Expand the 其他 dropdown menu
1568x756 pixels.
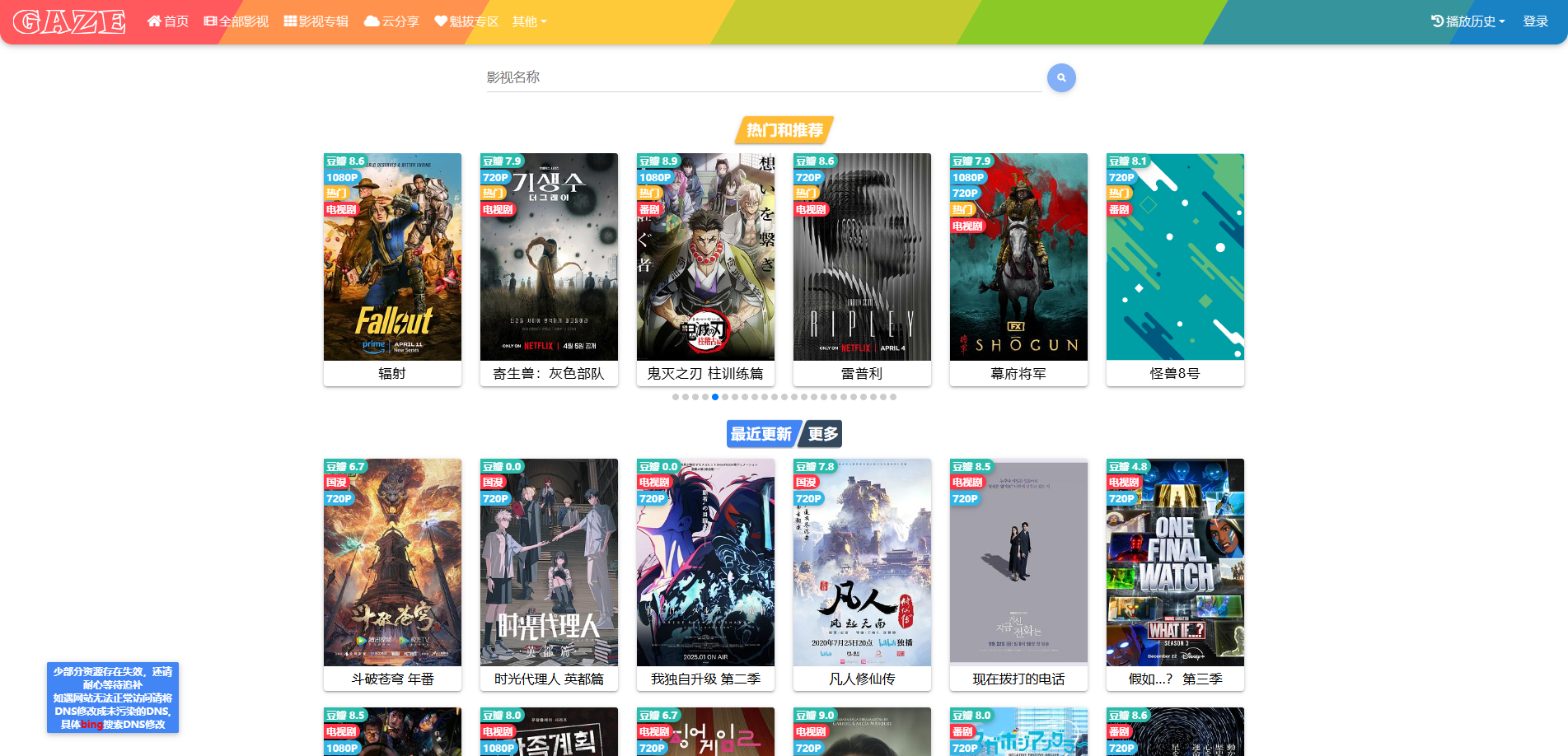(529, 21)
